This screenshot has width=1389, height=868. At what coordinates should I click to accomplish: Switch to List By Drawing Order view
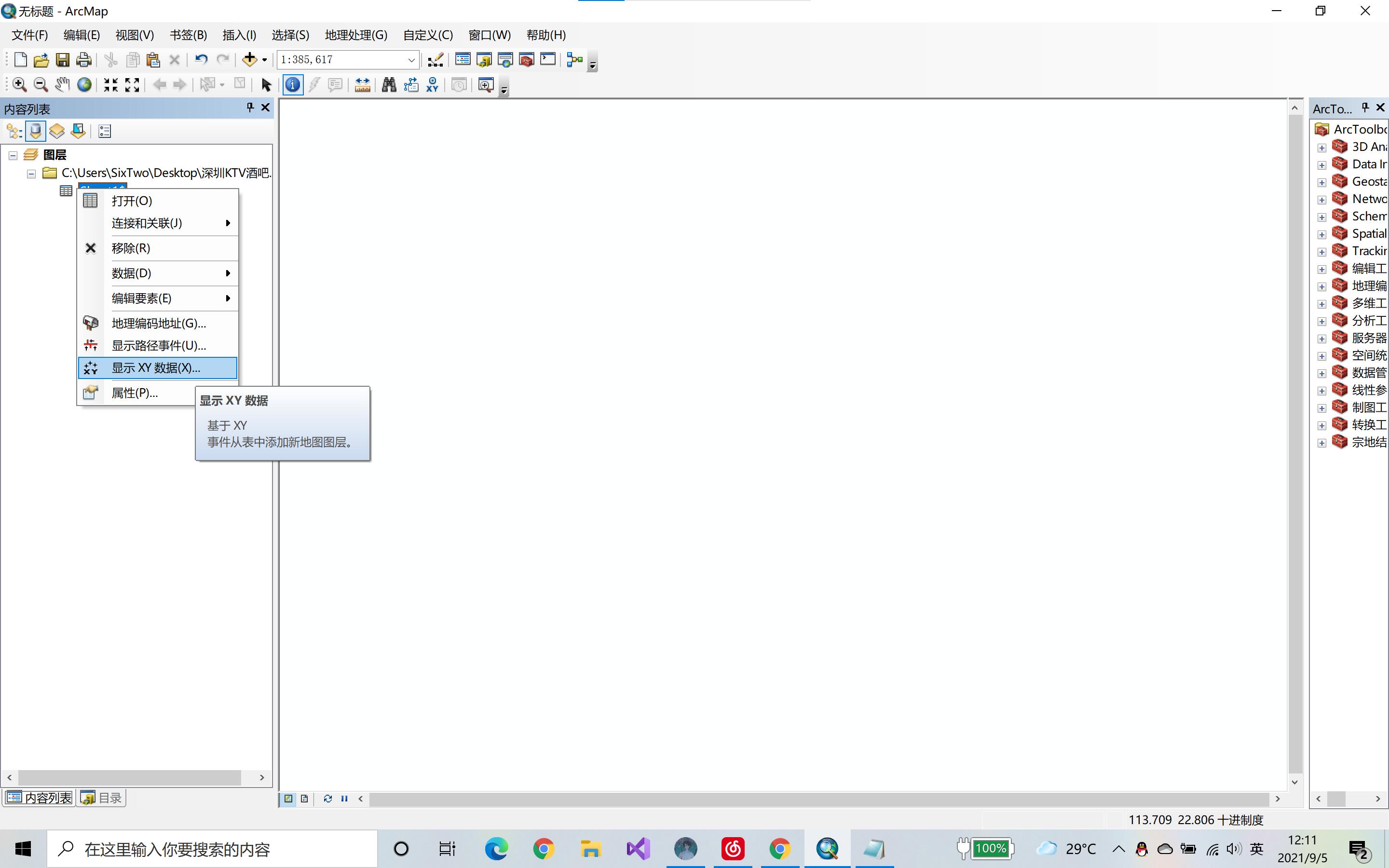14,132
